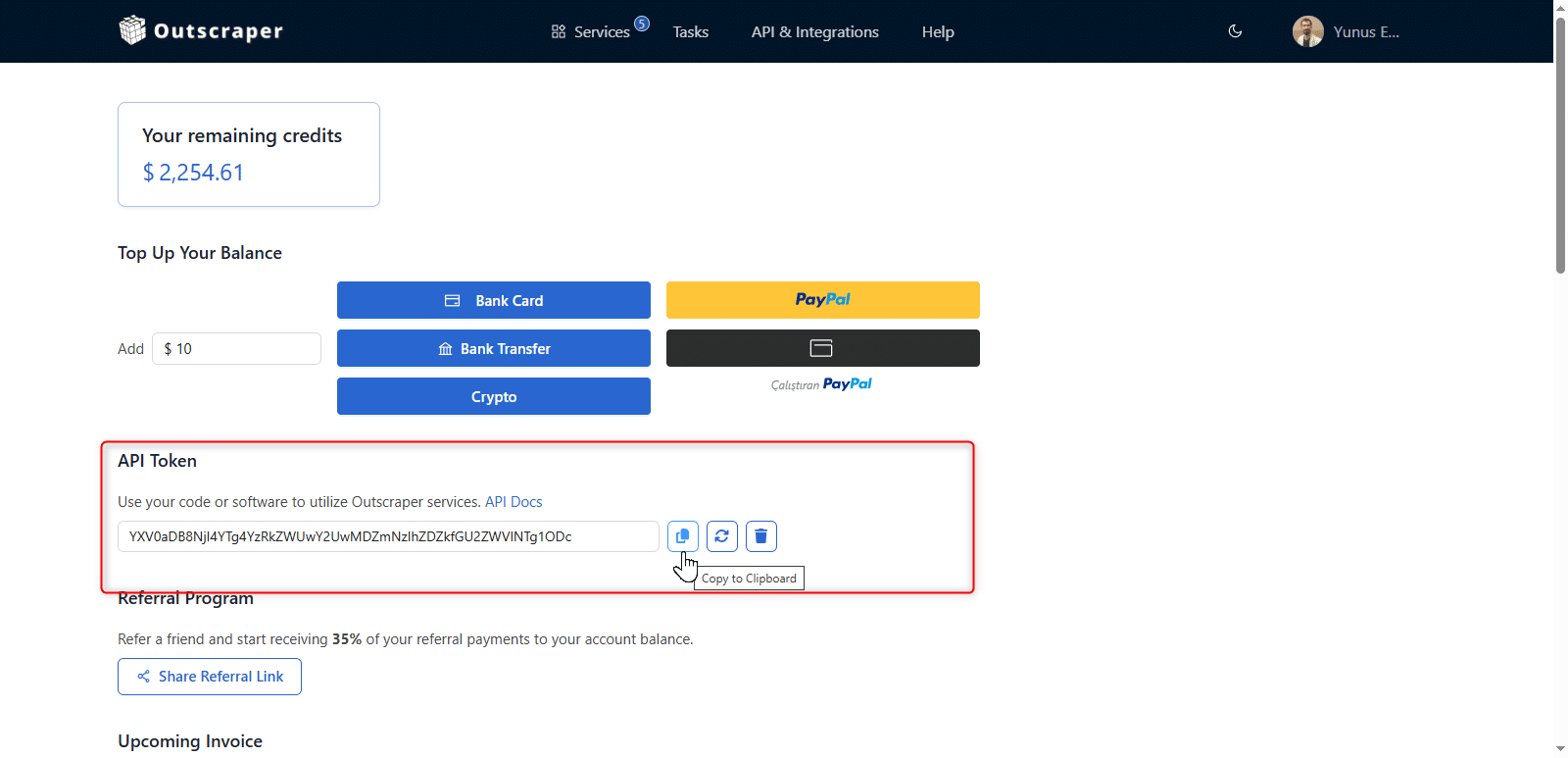Pay with Bank Card
The image size is (1568, 758).
493,300
